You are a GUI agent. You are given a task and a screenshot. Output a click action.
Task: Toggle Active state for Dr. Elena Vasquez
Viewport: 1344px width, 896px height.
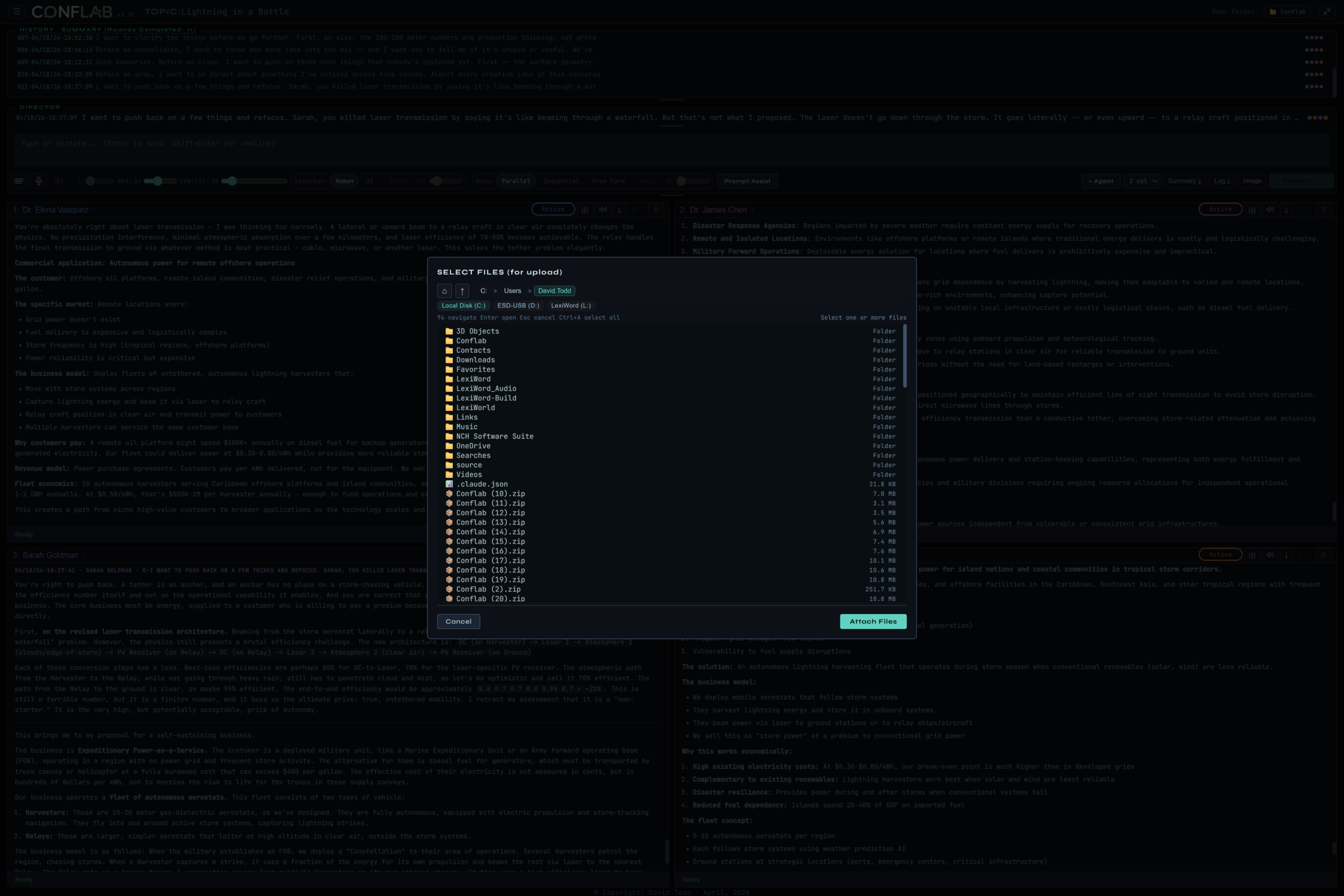(x=553, y=210)
